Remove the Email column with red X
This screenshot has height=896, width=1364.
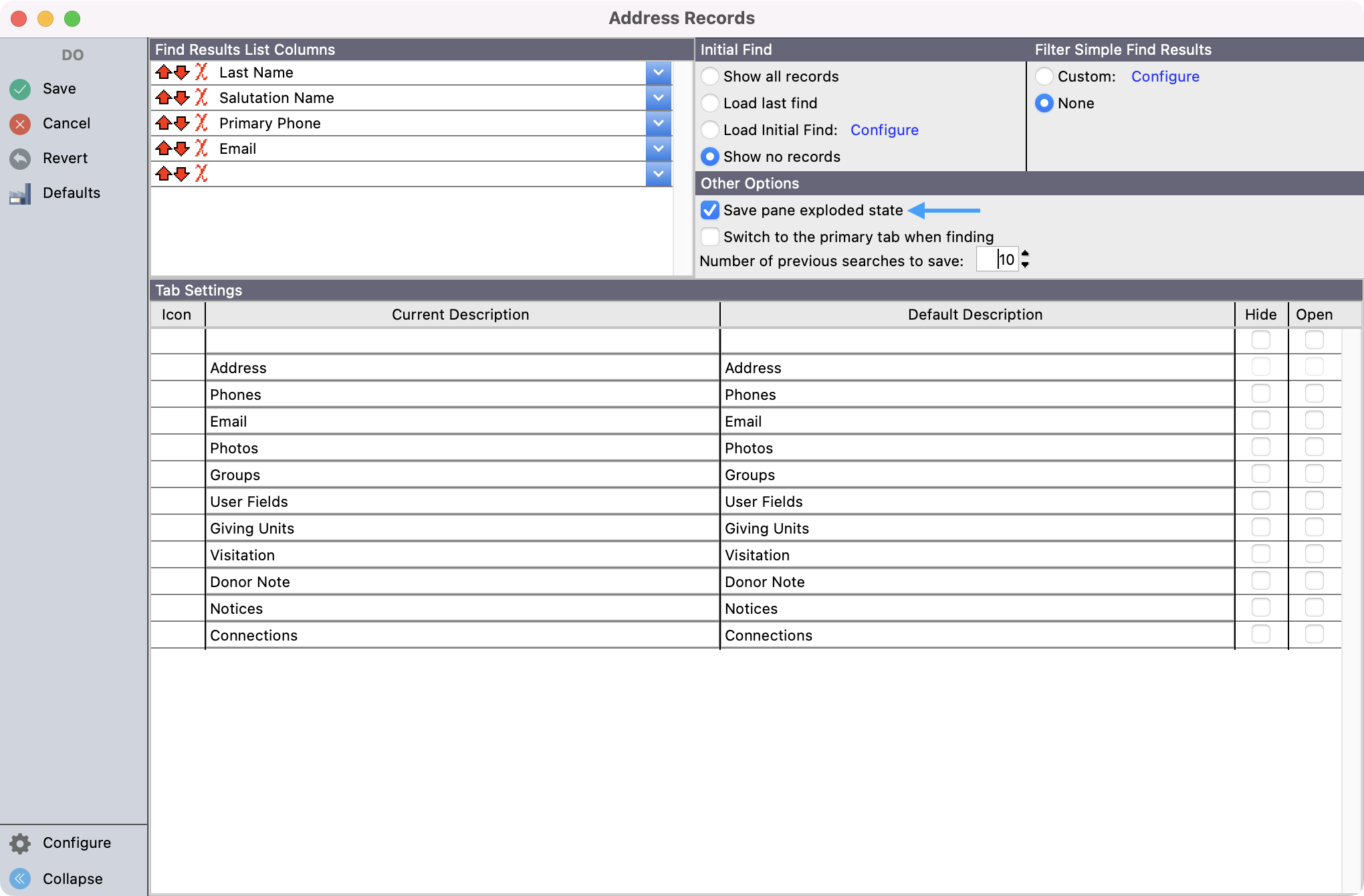tap(201, 148)
